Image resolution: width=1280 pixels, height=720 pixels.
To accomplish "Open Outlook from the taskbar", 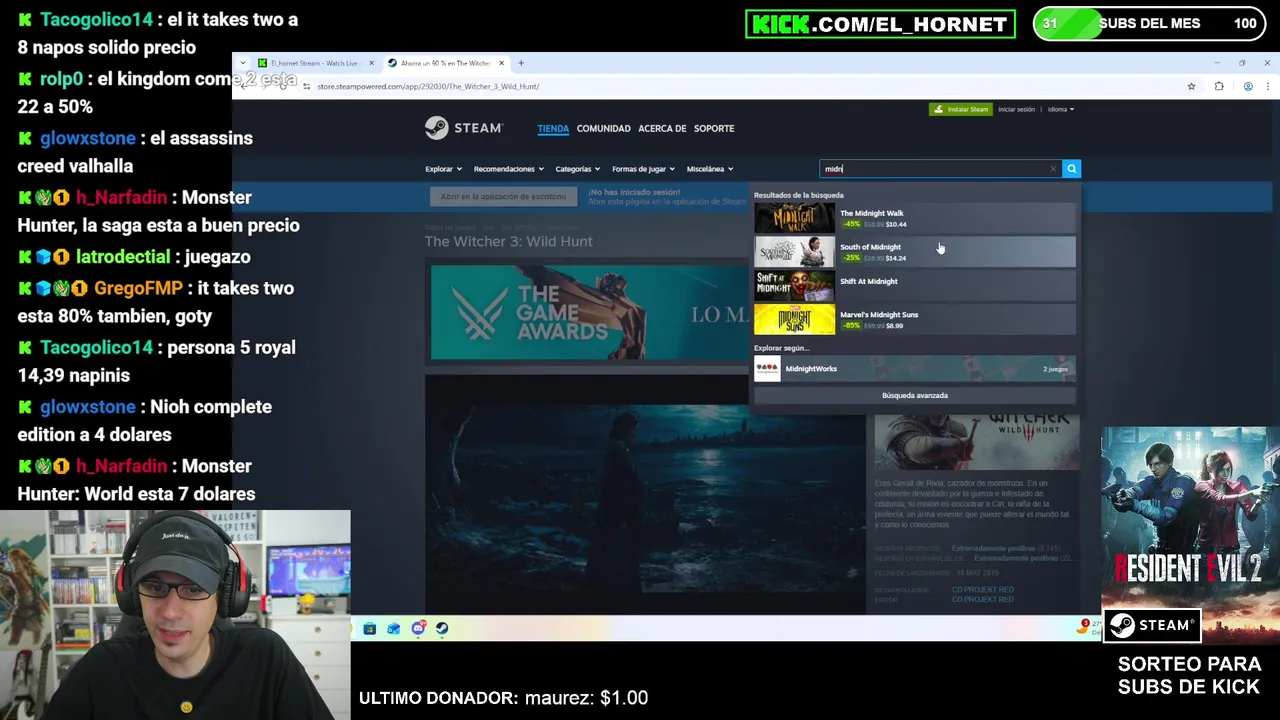I will point(393,629).
